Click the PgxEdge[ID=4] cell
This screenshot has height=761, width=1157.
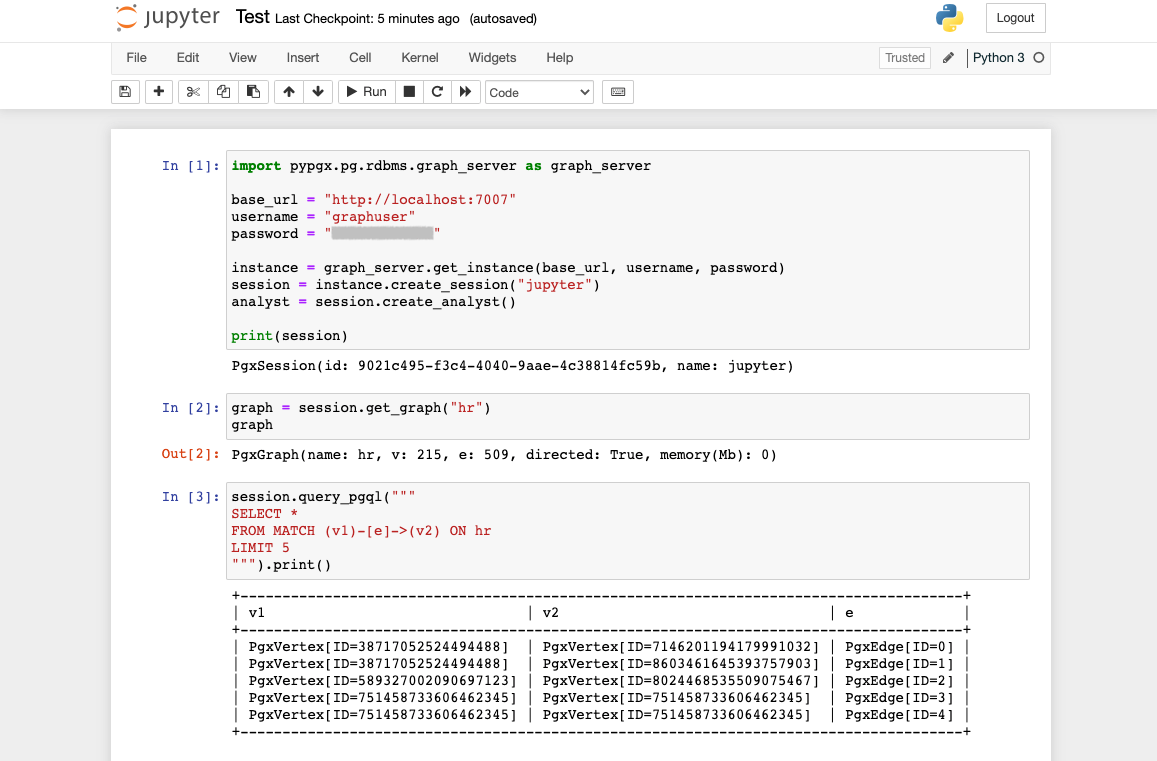click(x=899, y=714)
